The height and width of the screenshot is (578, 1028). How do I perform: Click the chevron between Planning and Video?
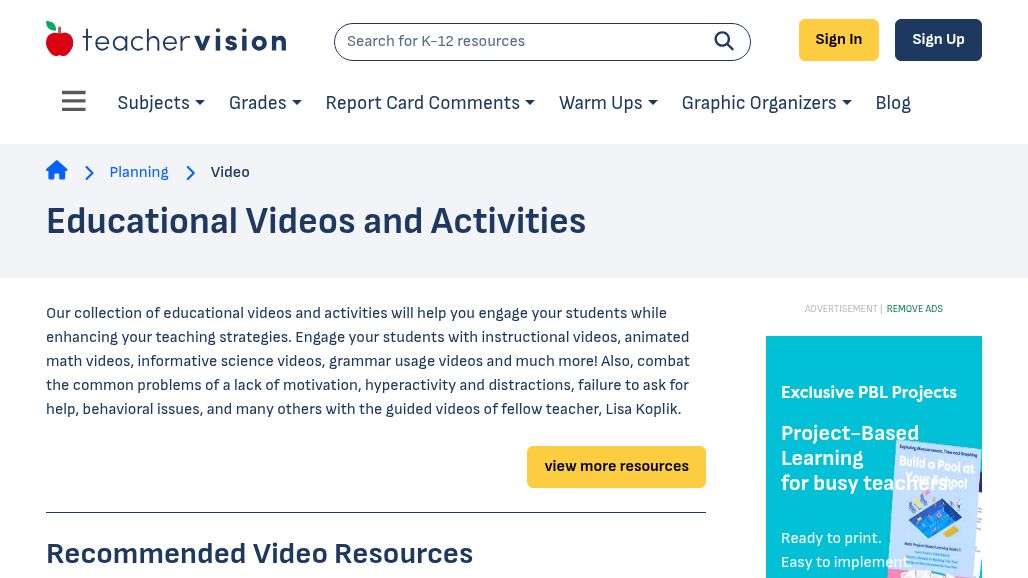tap(190, 173)
